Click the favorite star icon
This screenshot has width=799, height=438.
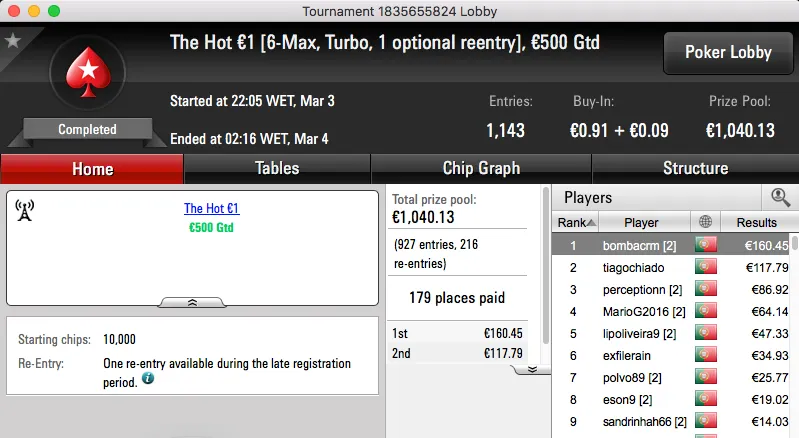coord(13,41)
